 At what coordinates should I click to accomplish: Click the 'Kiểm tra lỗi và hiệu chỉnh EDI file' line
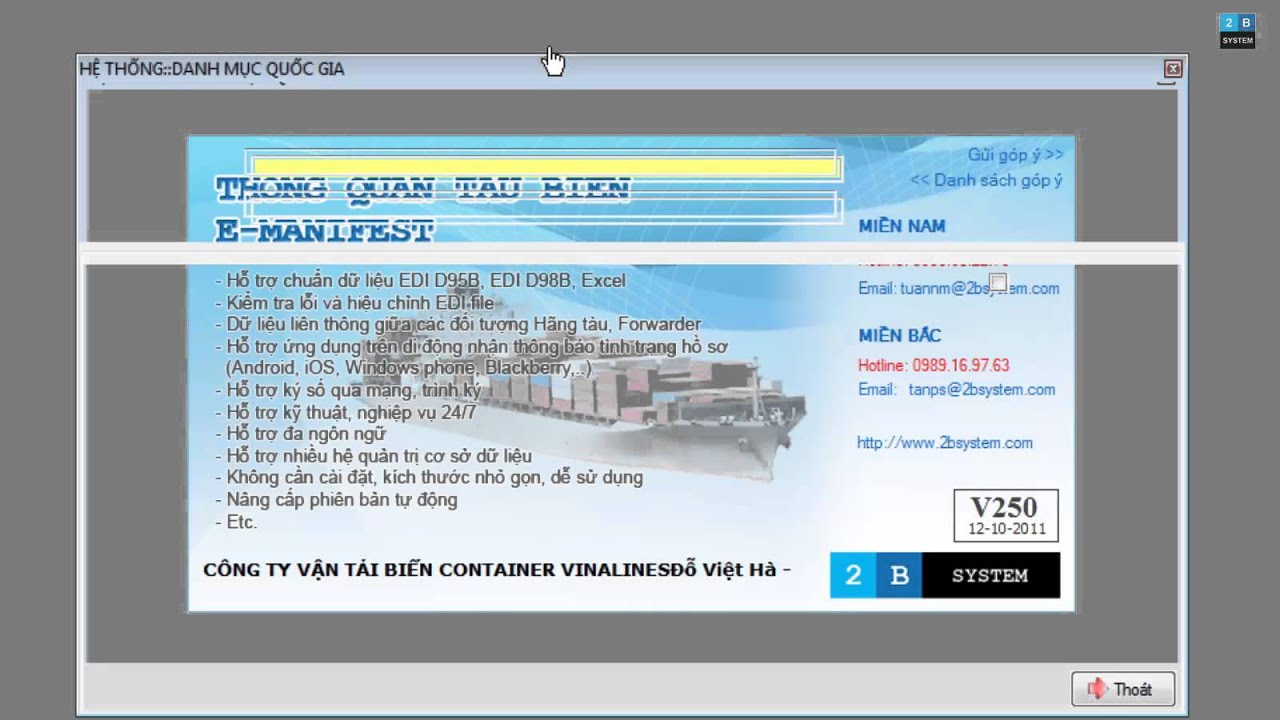coord(354,302)
